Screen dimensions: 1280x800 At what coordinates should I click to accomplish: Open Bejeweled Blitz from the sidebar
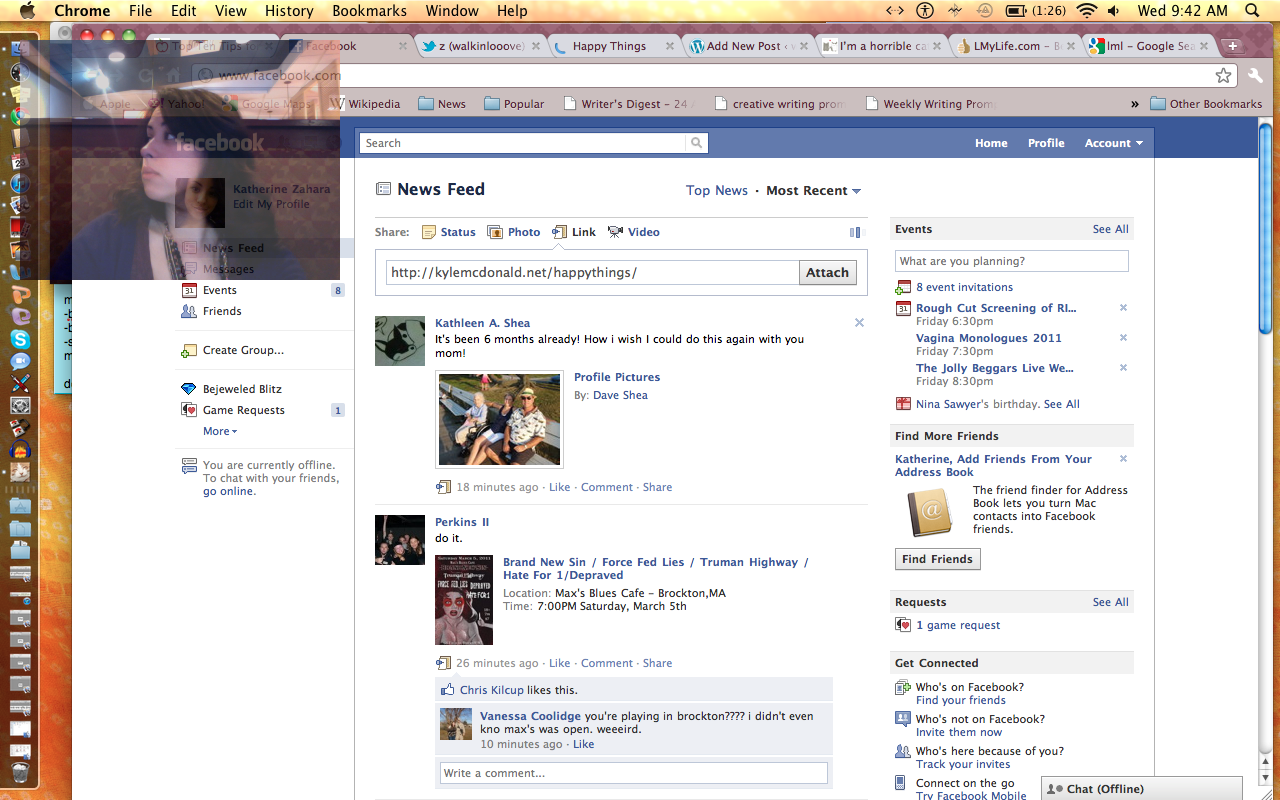coord(242,389)
